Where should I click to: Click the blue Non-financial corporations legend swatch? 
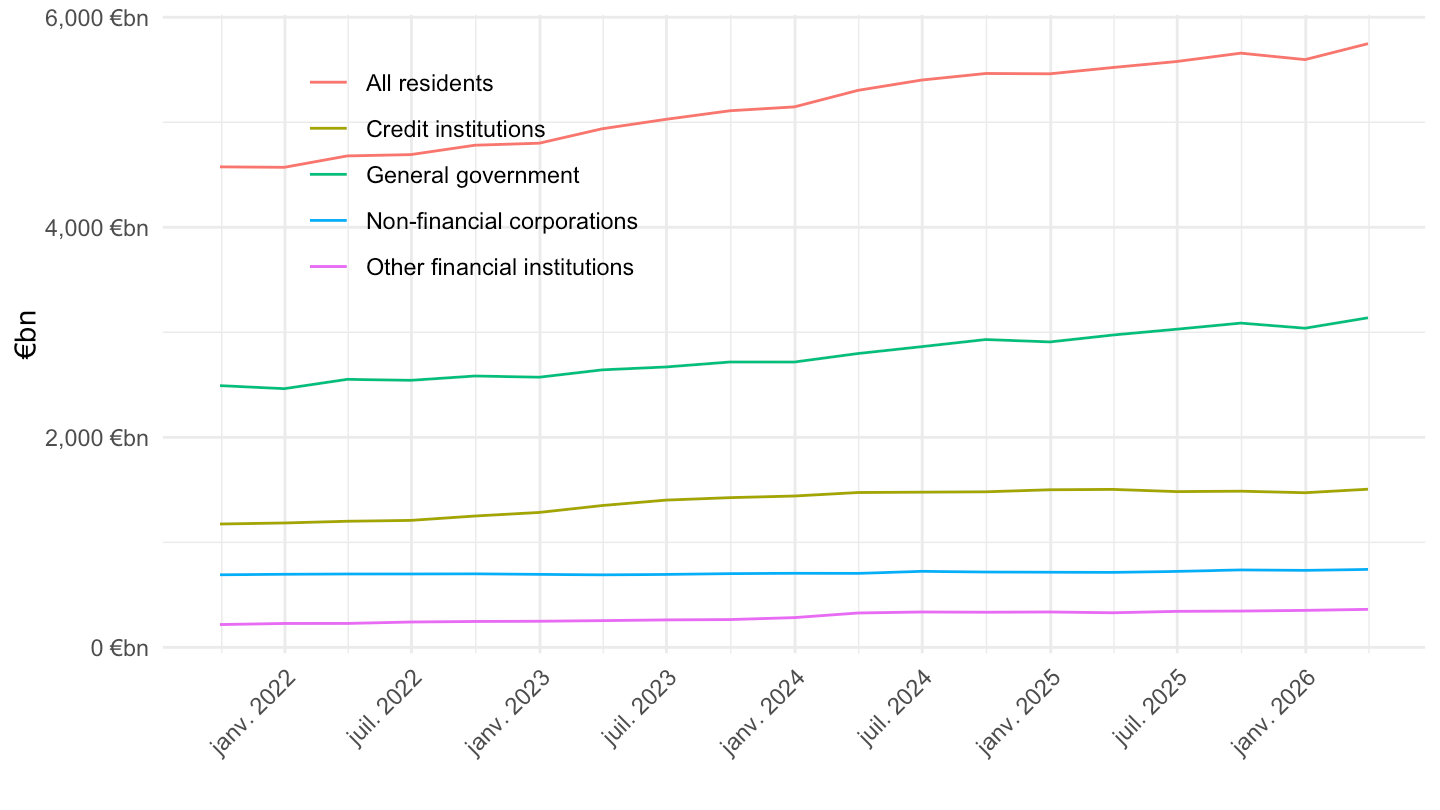point(328,221)
